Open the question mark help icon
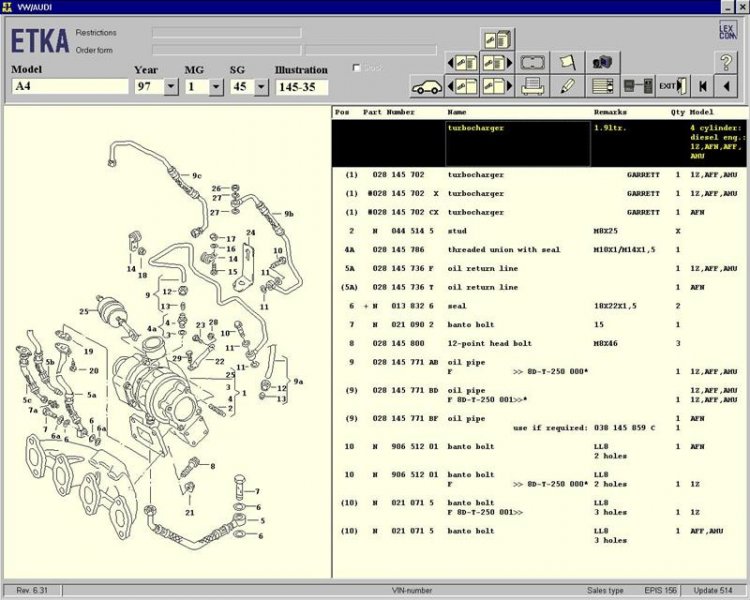 (x=727, y=62)
